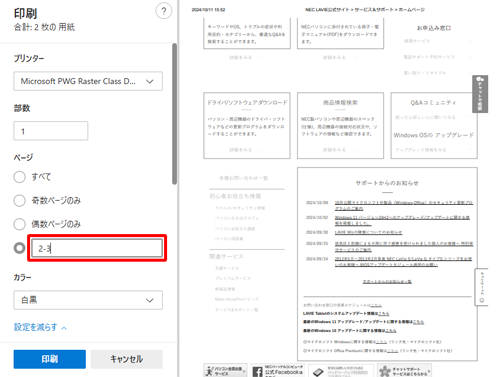This screenshot has height=377, width=500.
Task: Click ドライバ/ソフトウェアダウンロード heading in preview
Action: 247,103
